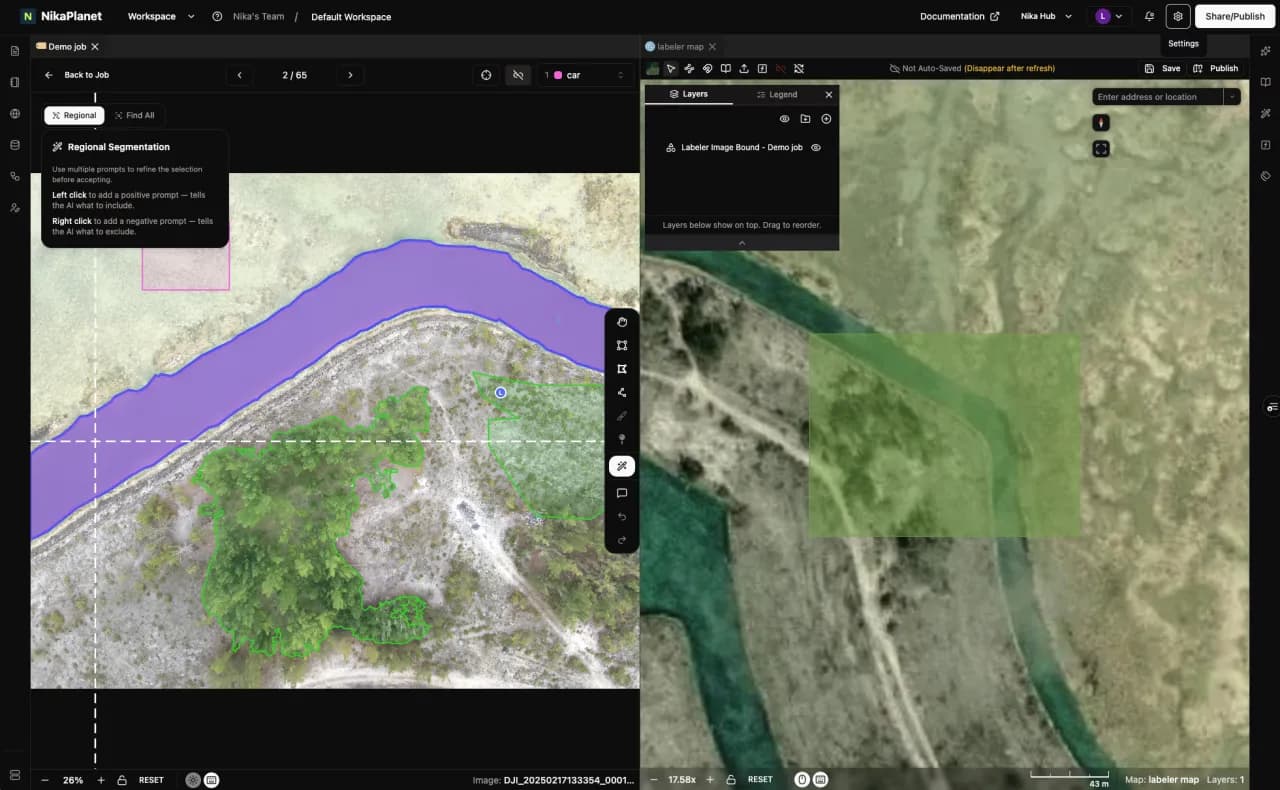Collapse the Layers panel with the chevron

[742, 243]
